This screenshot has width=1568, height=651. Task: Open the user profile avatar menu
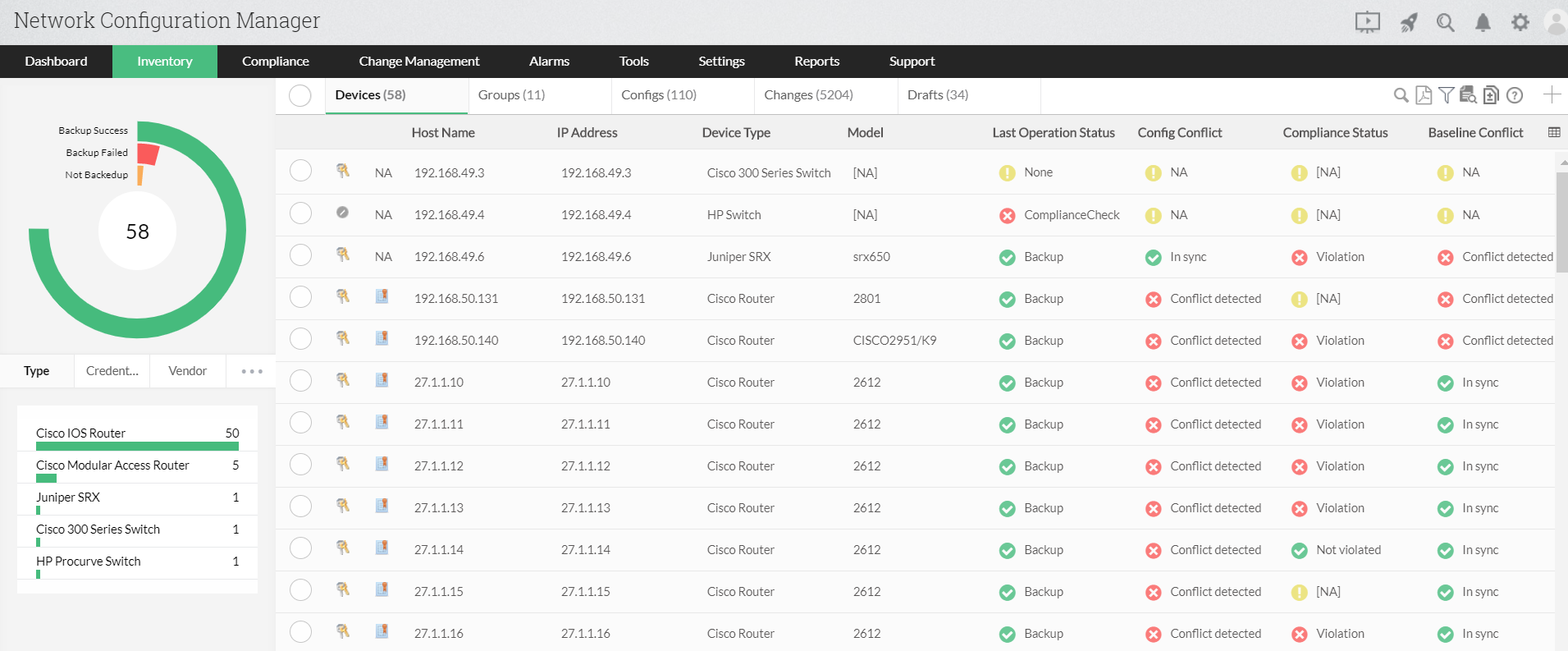(1556, 23)
